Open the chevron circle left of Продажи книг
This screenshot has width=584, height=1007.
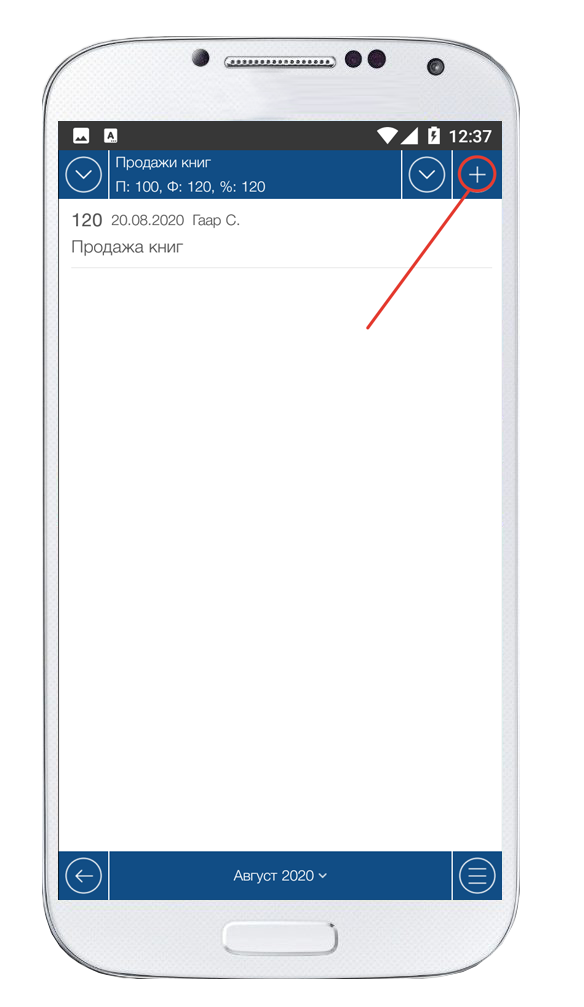pyautogui.click(x=84, y=175)
